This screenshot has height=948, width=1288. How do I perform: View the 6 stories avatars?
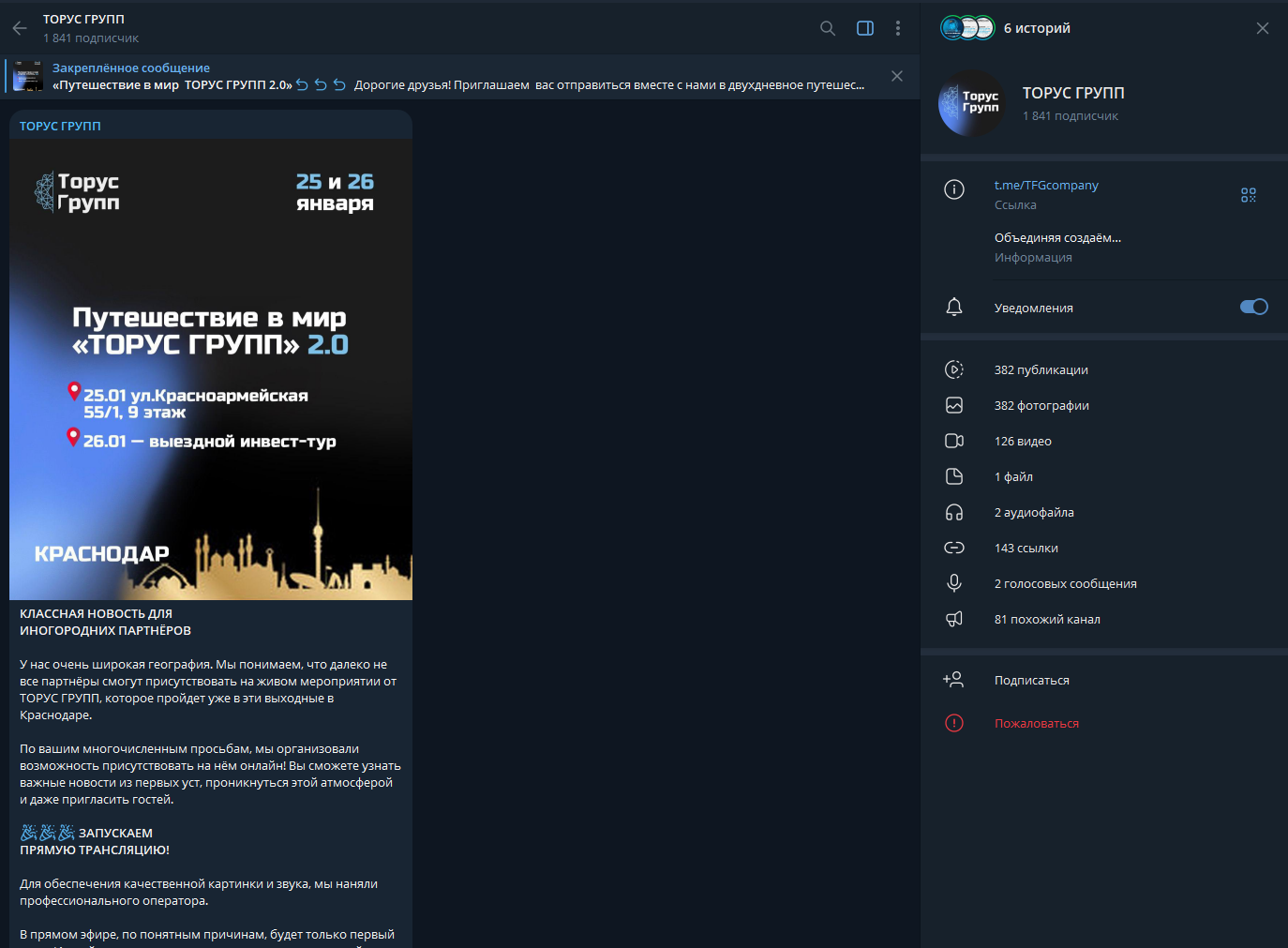(x=966, y=28)
